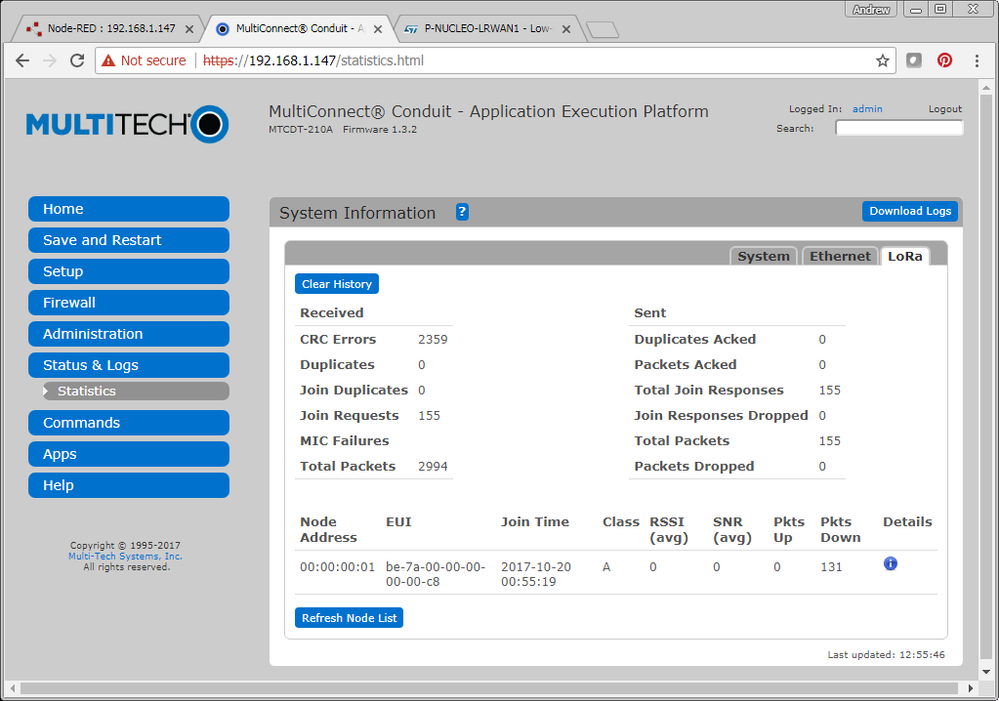Click the Andrew profile button

click(871, 9)
